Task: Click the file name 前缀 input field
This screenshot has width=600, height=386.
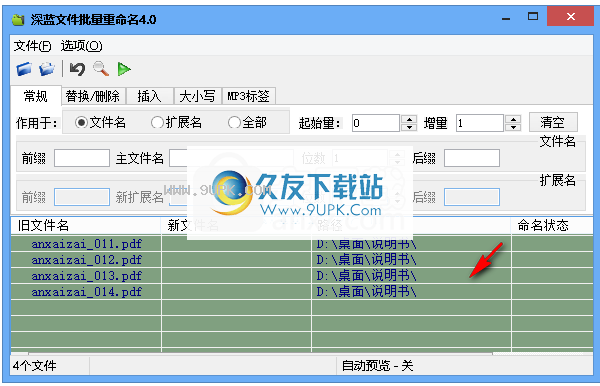Action: click(82, 158)
